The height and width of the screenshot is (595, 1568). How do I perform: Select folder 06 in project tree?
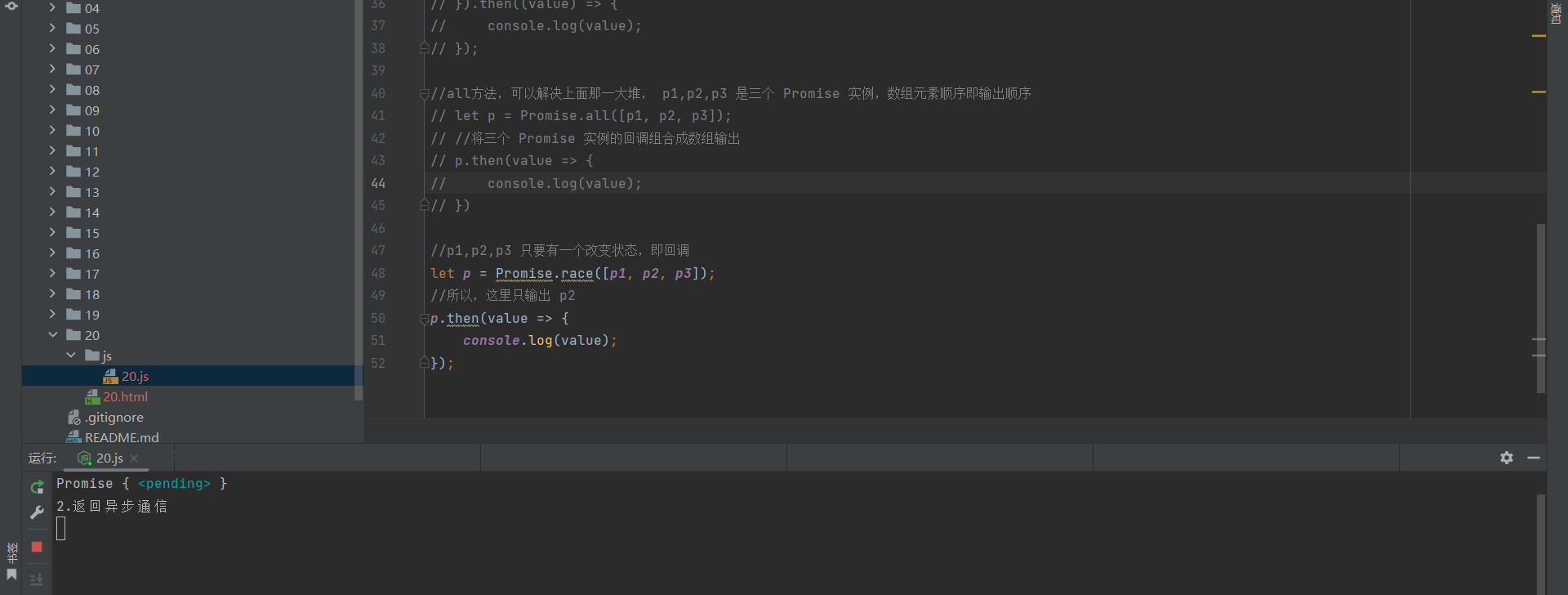click(83, 49)
